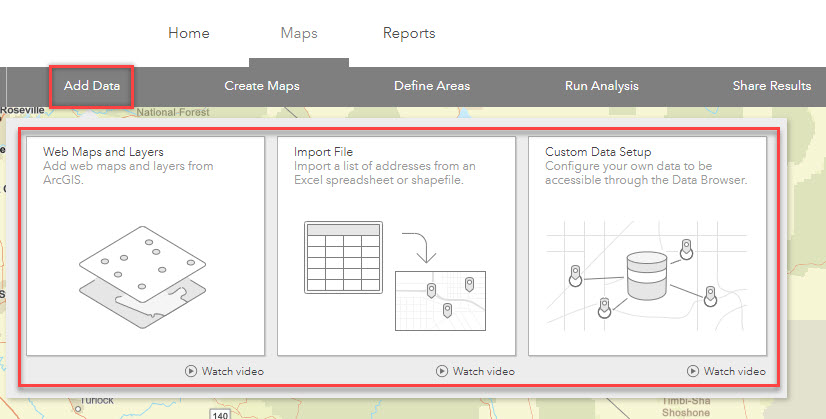
Task: Play video icon for Custom Data Setup
Action: click(693, 371)
